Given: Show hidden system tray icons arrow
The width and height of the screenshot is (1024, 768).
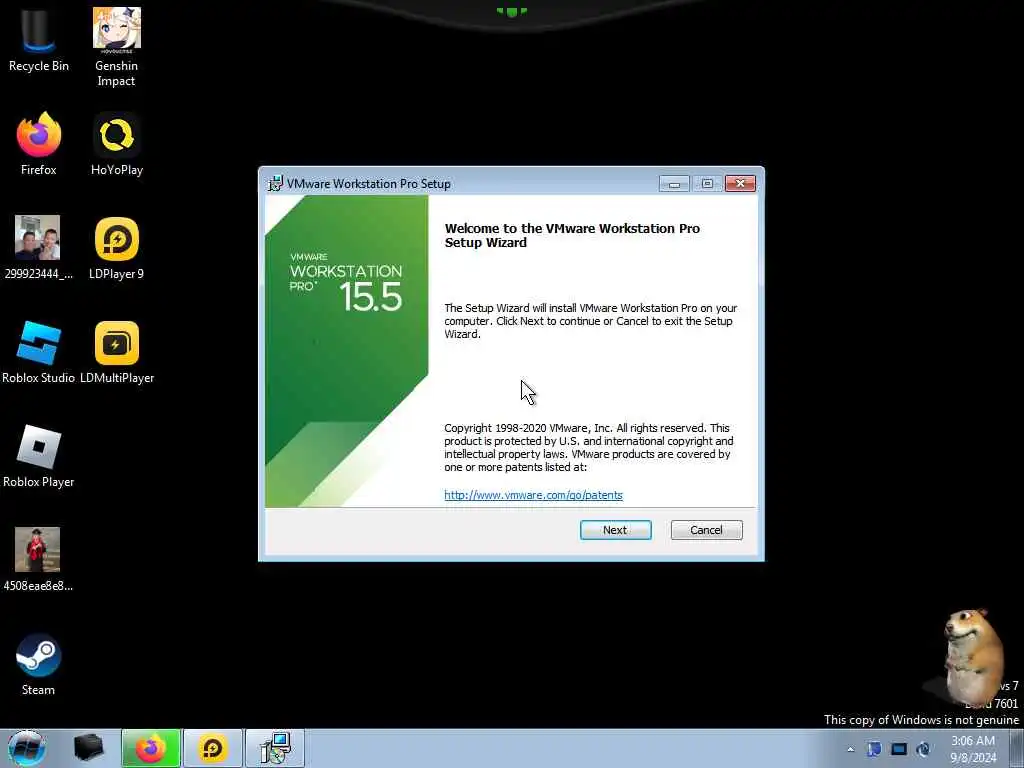Looking at the screenshot, I should click(x=850, y=749).
